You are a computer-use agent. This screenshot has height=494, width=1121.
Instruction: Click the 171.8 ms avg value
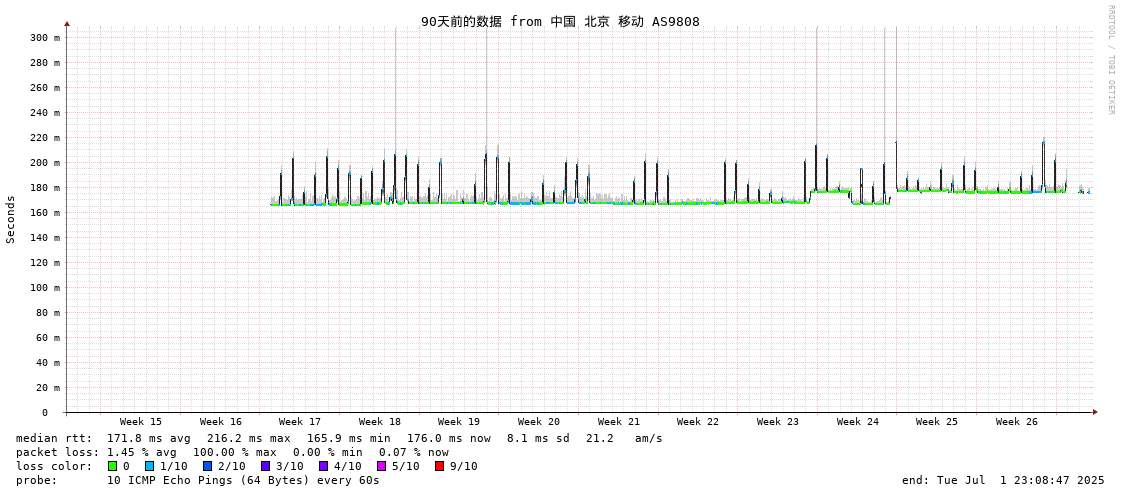tap(149, 438)
